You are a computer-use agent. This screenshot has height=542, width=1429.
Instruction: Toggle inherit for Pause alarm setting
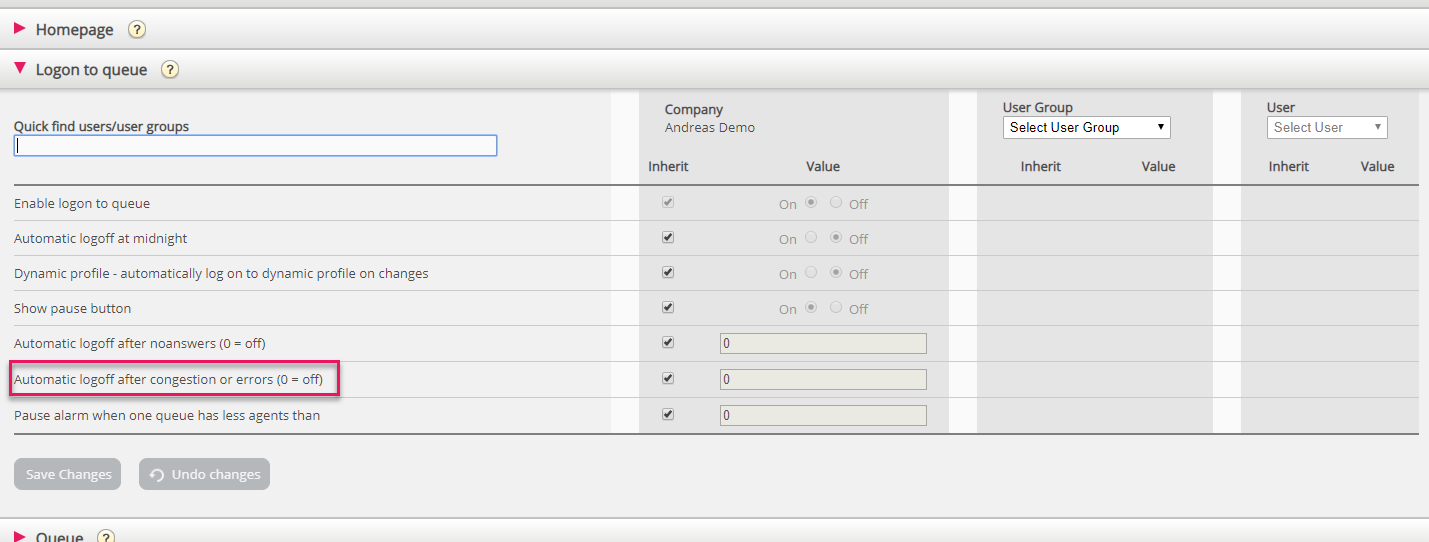[668, 414]
